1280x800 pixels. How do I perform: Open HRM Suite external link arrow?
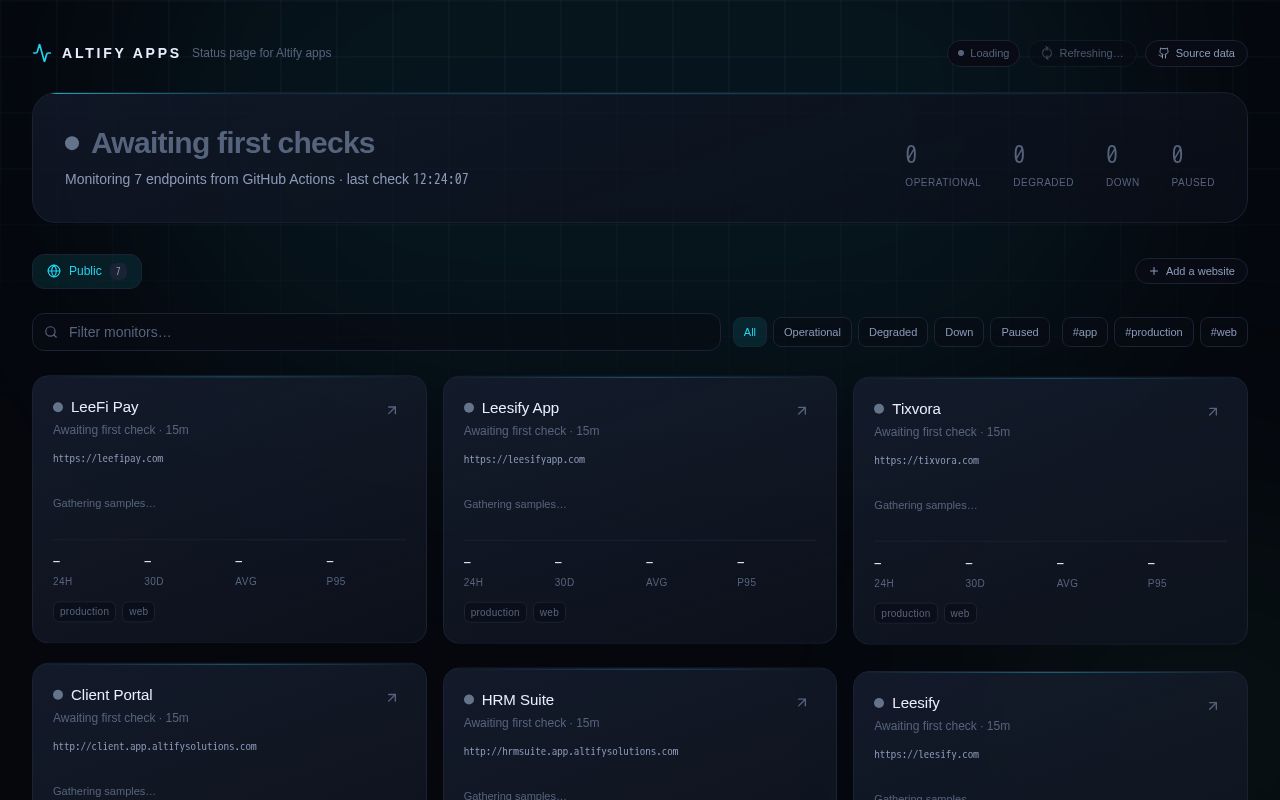(802, 703)
